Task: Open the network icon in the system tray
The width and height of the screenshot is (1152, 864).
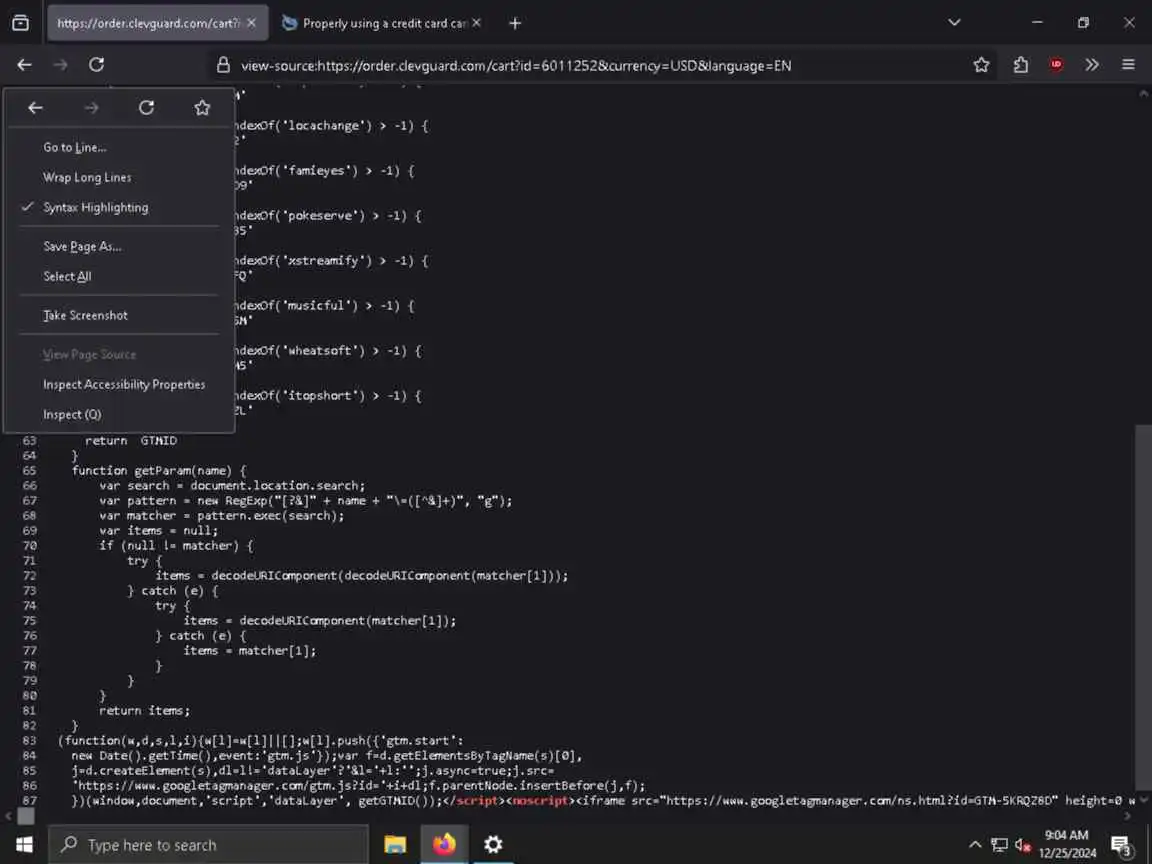Action: coord(999,844)
